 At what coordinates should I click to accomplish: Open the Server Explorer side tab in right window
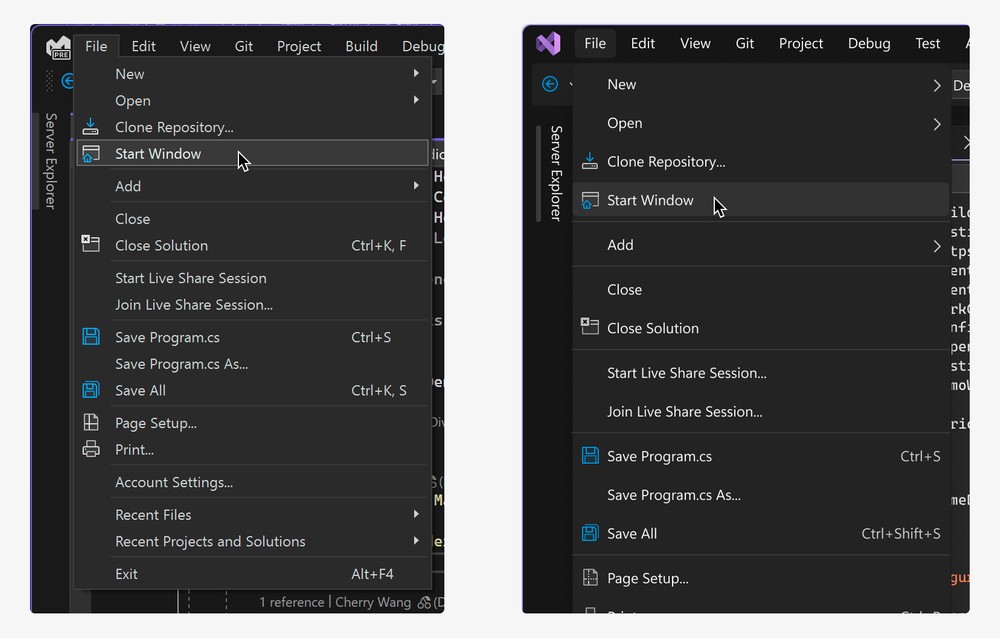pyautogui.click(x=556, y=172)
